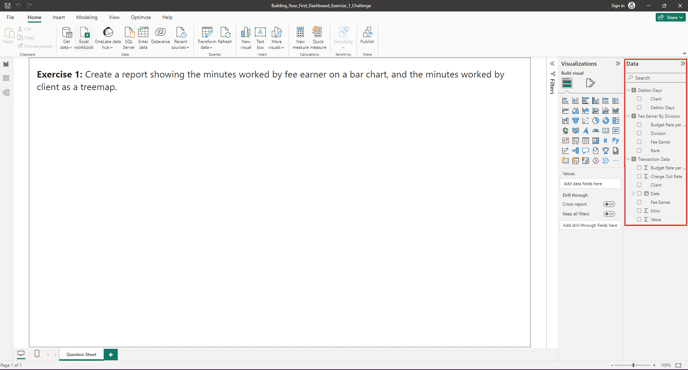Screen dimensions: 688x370
Task: Click the zoom slider handle
Action: [x=633, y=365]
